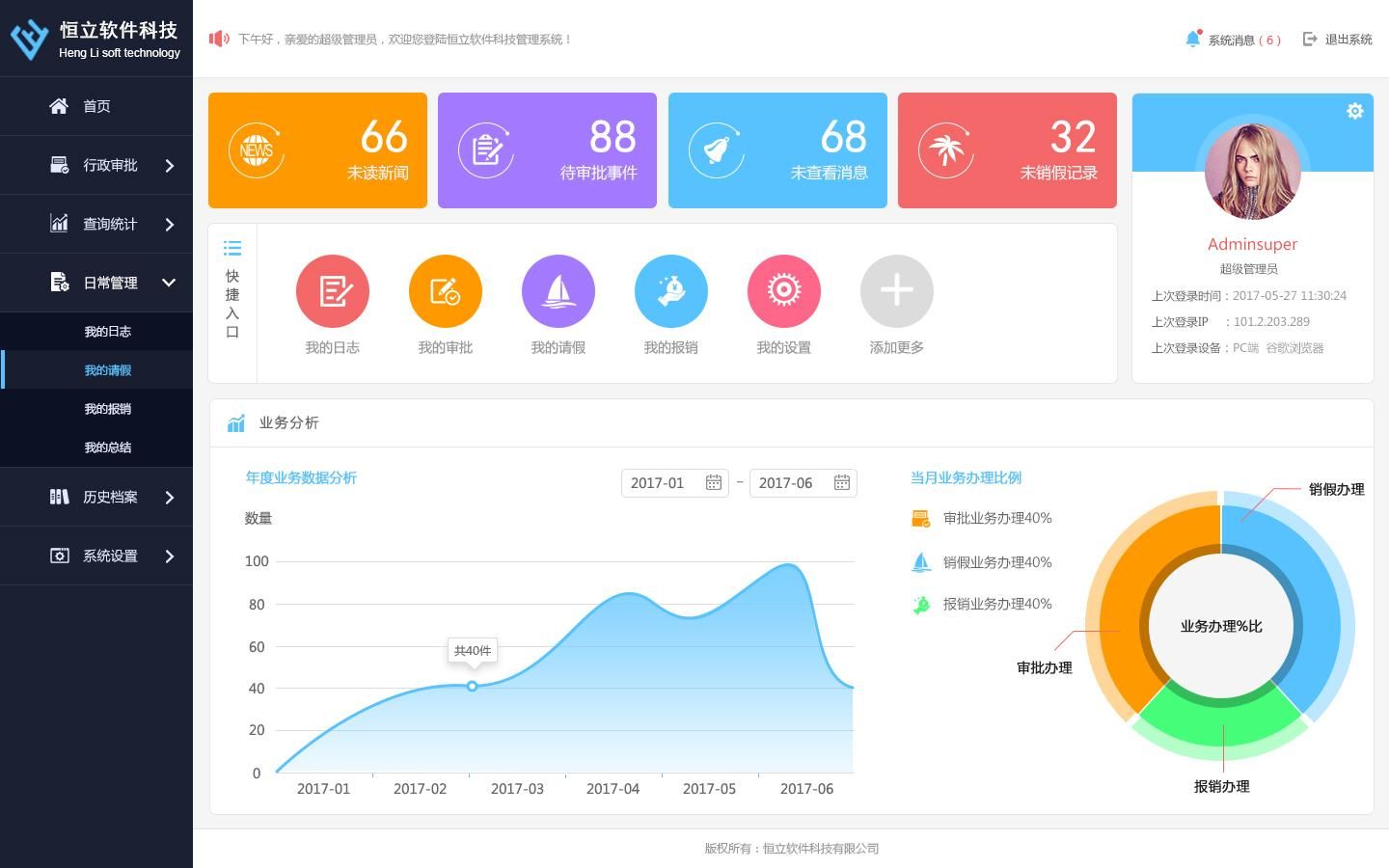The image size is (1389, 868).
Task: Click the Adminsuper profile avatar
Action: [x=1252, y=171]
